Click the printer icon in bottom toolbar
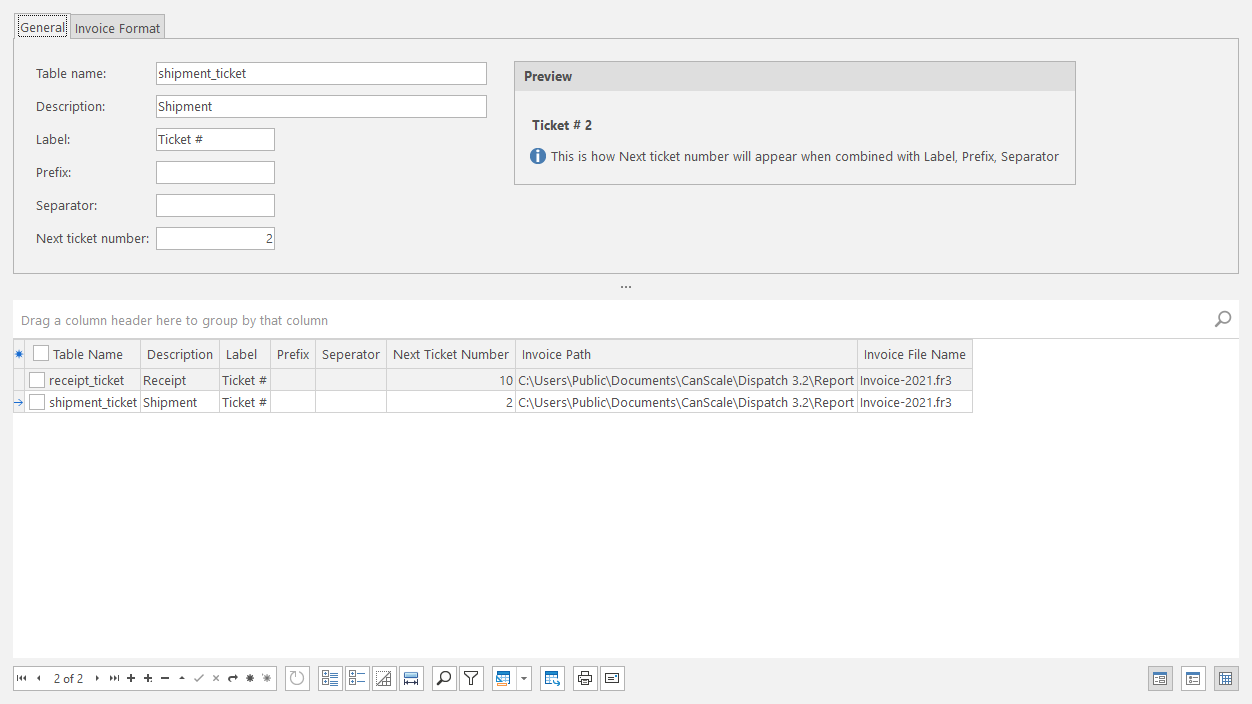The height and width of the screenshot is (704, 1252). [585, 679]
